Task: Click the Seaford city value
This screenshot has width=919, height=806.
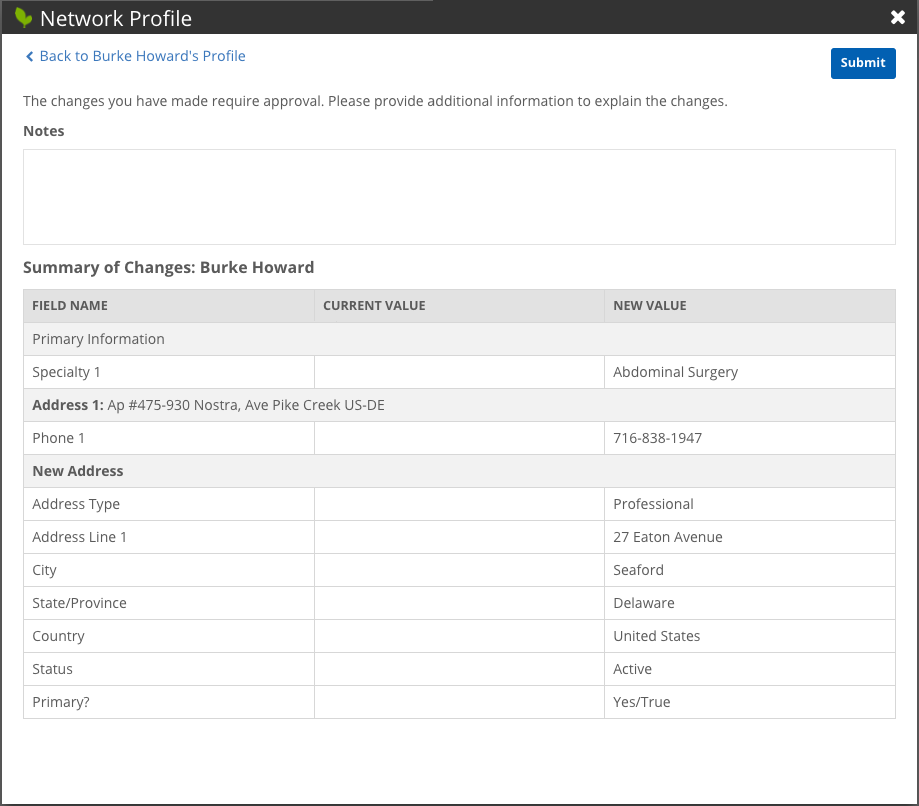Action: click(x=638, y=570)
